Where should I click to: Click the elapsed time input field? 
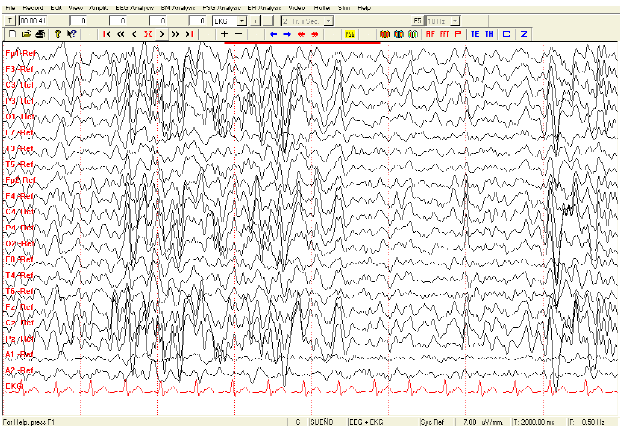coord(33,21)
